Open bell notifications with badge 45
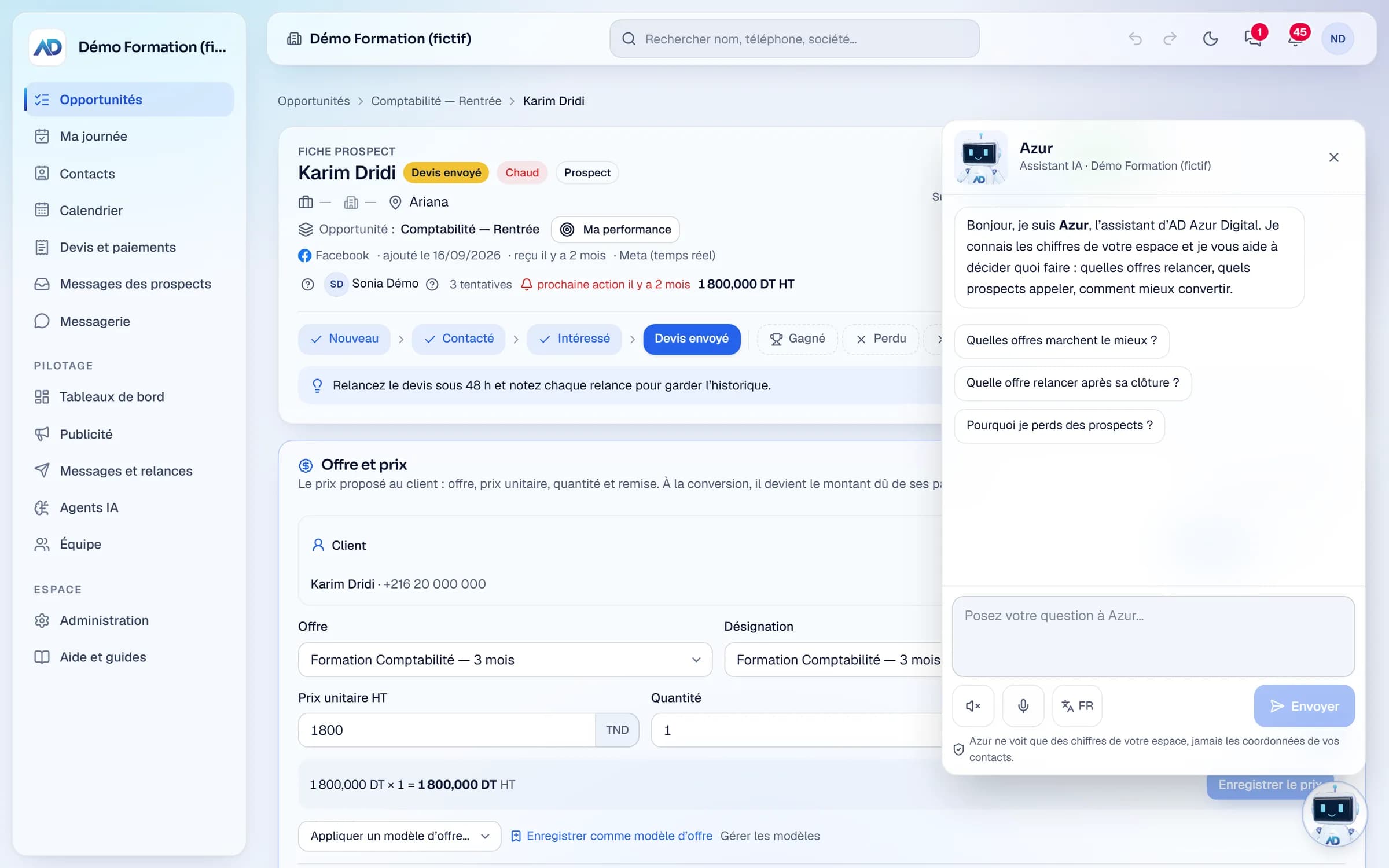Image resolution: width=1389 pixels, height=868 pixels. (1295, 39)
